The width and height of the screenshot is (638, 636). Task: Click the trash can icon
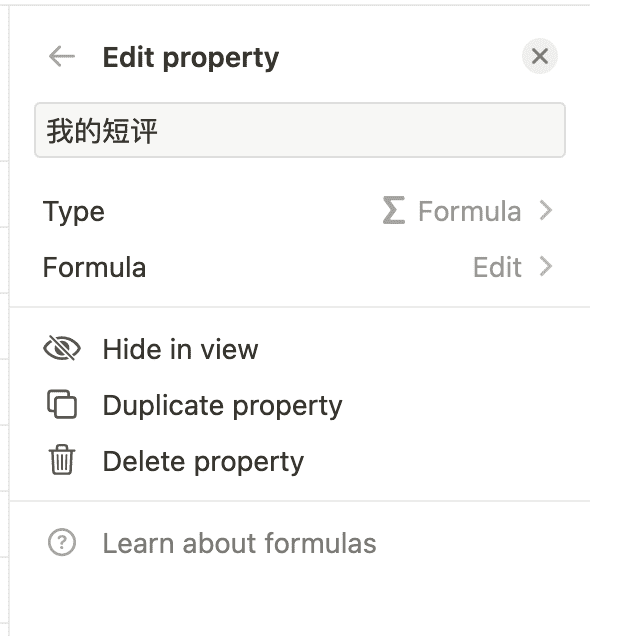pyautogui.click(x=62, y=461)
